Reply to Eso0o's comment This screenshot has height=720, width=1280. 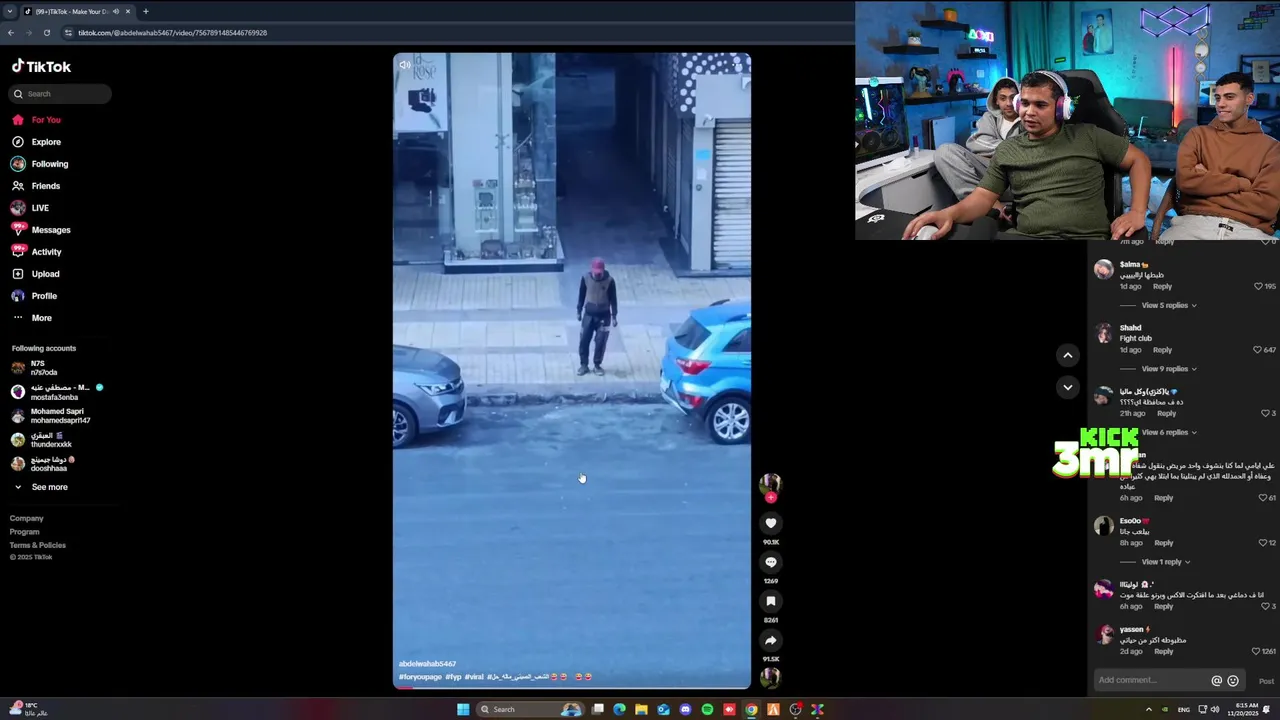(x=1163, y=542)
